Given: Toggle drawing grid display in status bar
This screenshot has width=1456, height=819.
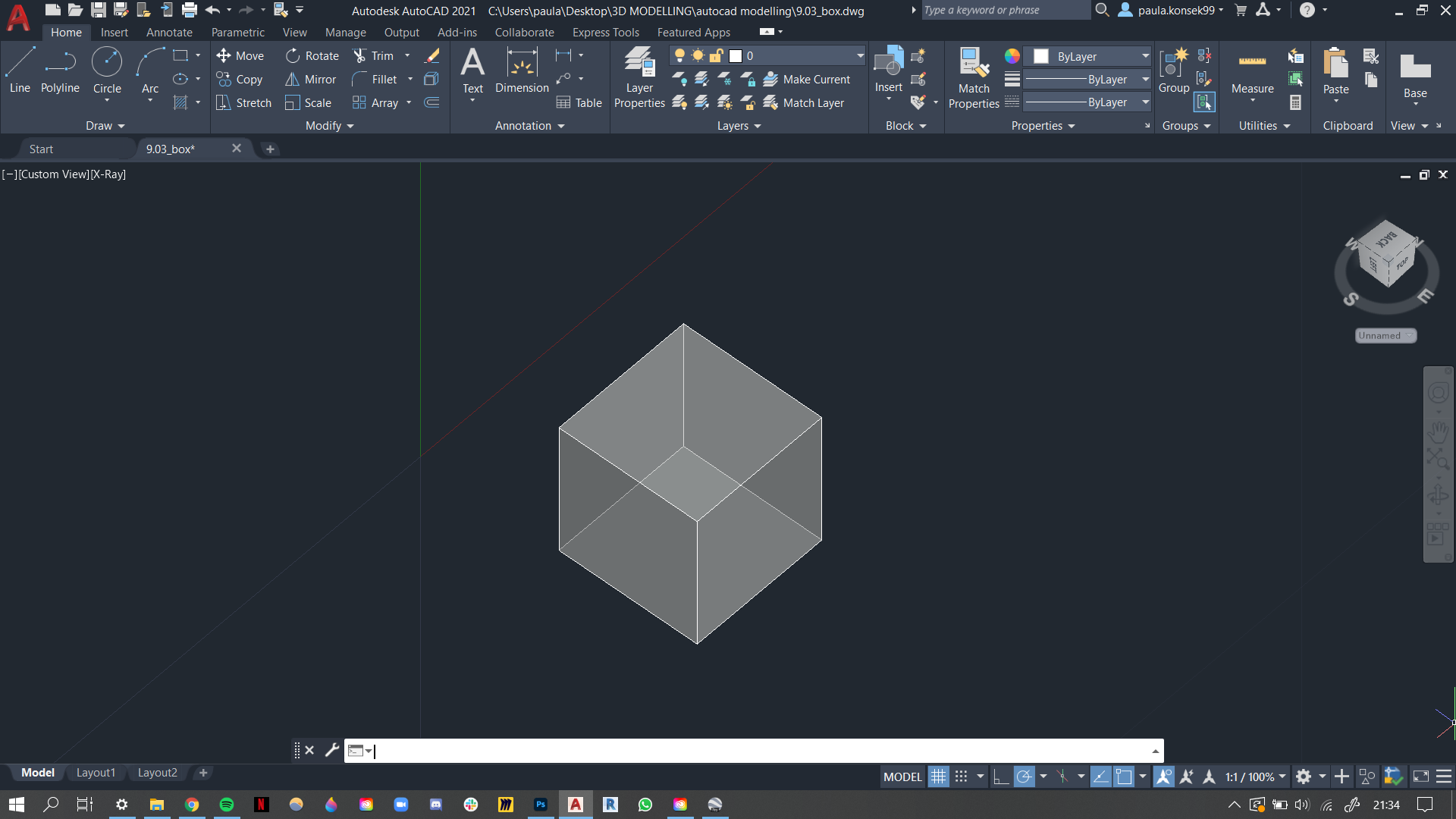Looking at the screenshot, I should click(938, 777).
